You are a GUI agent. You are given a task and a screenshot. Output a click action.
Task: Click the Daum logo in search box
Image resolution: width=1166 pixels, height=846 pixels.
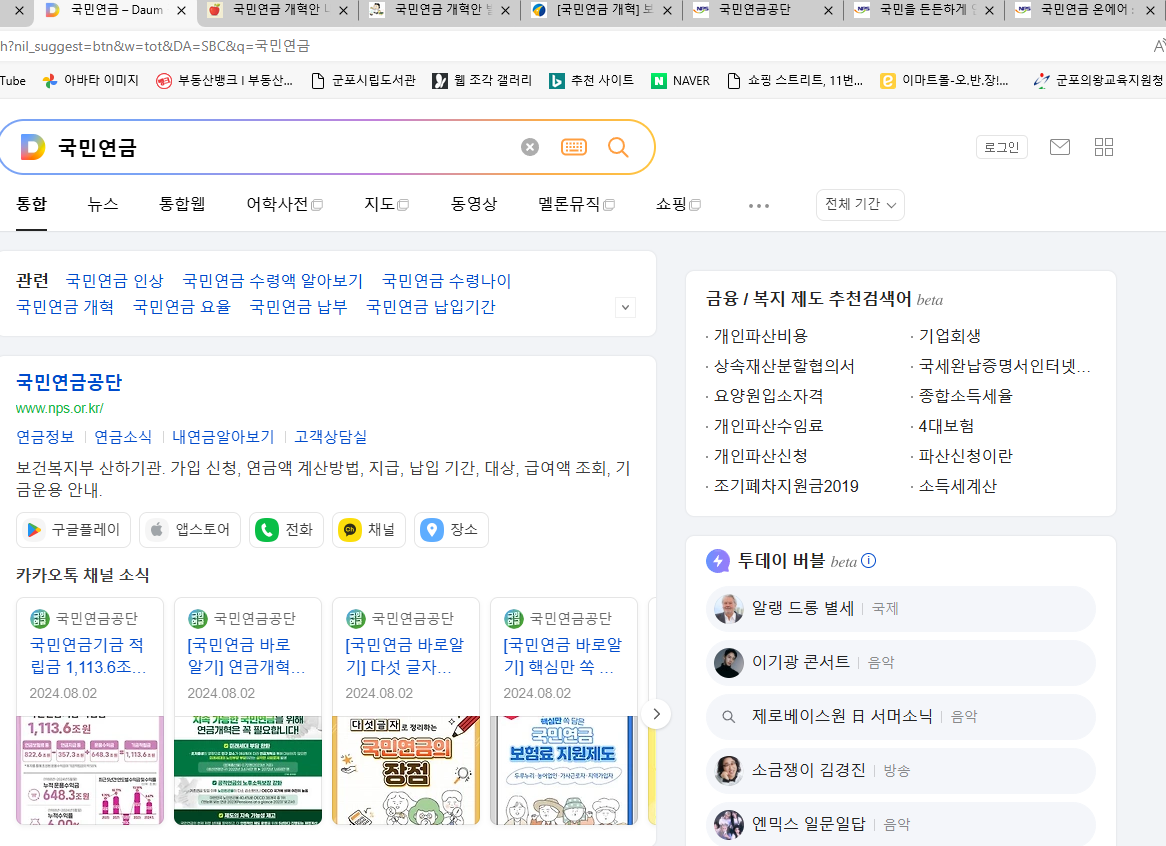[x=32, y=147]
